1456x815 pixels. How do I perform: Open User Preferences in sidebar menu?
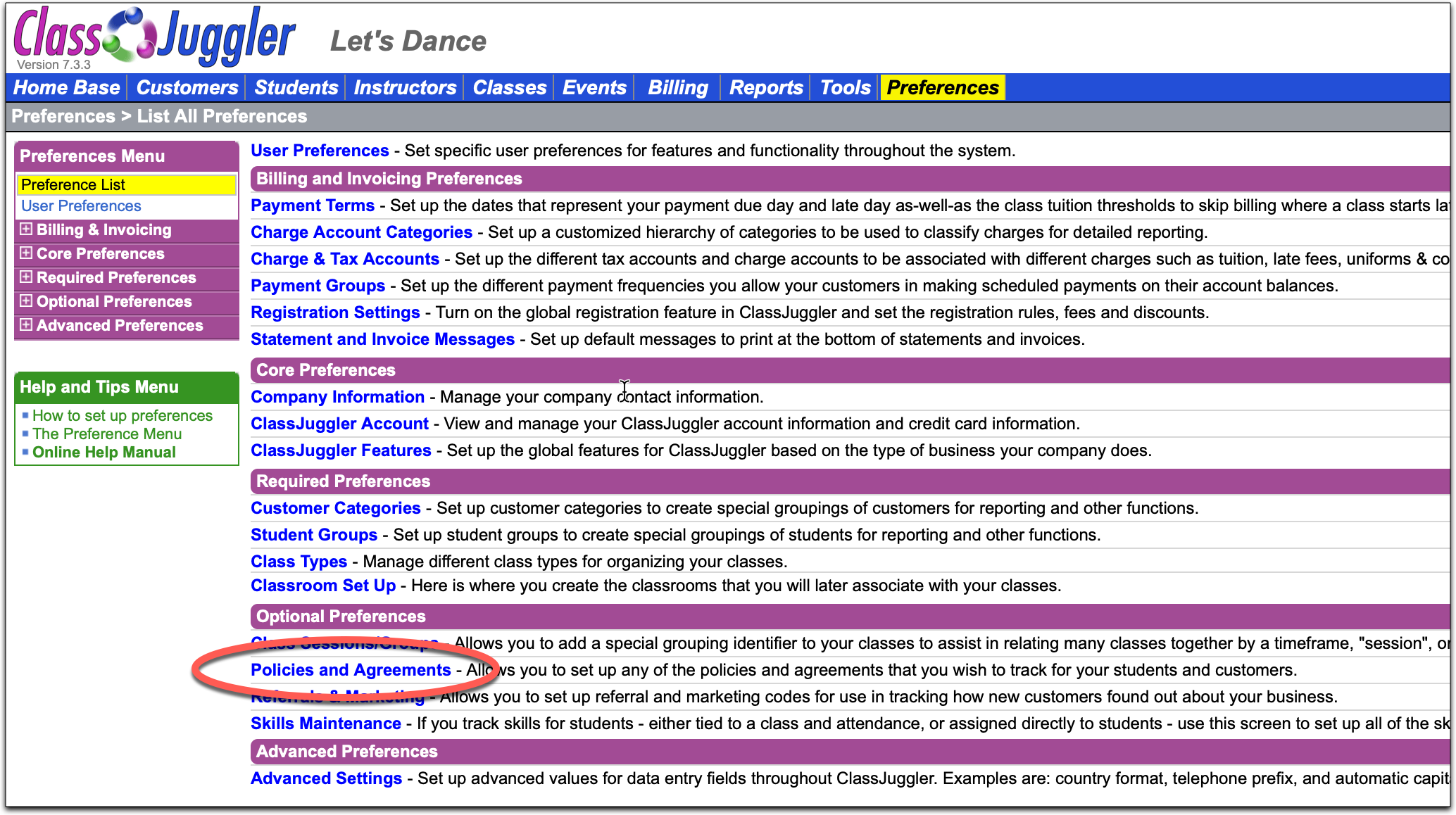click(81, 206)
